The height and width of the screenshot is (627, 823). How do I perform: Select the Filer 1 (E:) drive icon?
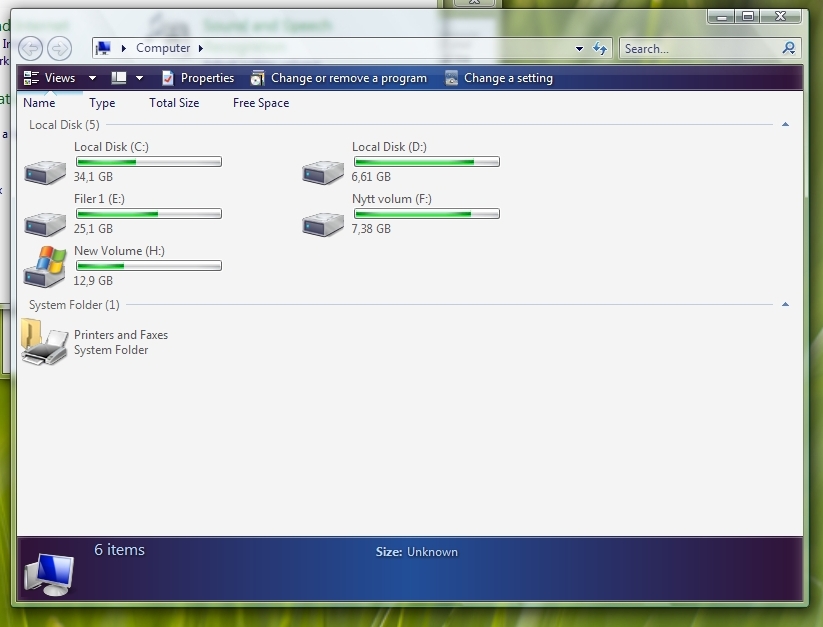coord(44,223)
